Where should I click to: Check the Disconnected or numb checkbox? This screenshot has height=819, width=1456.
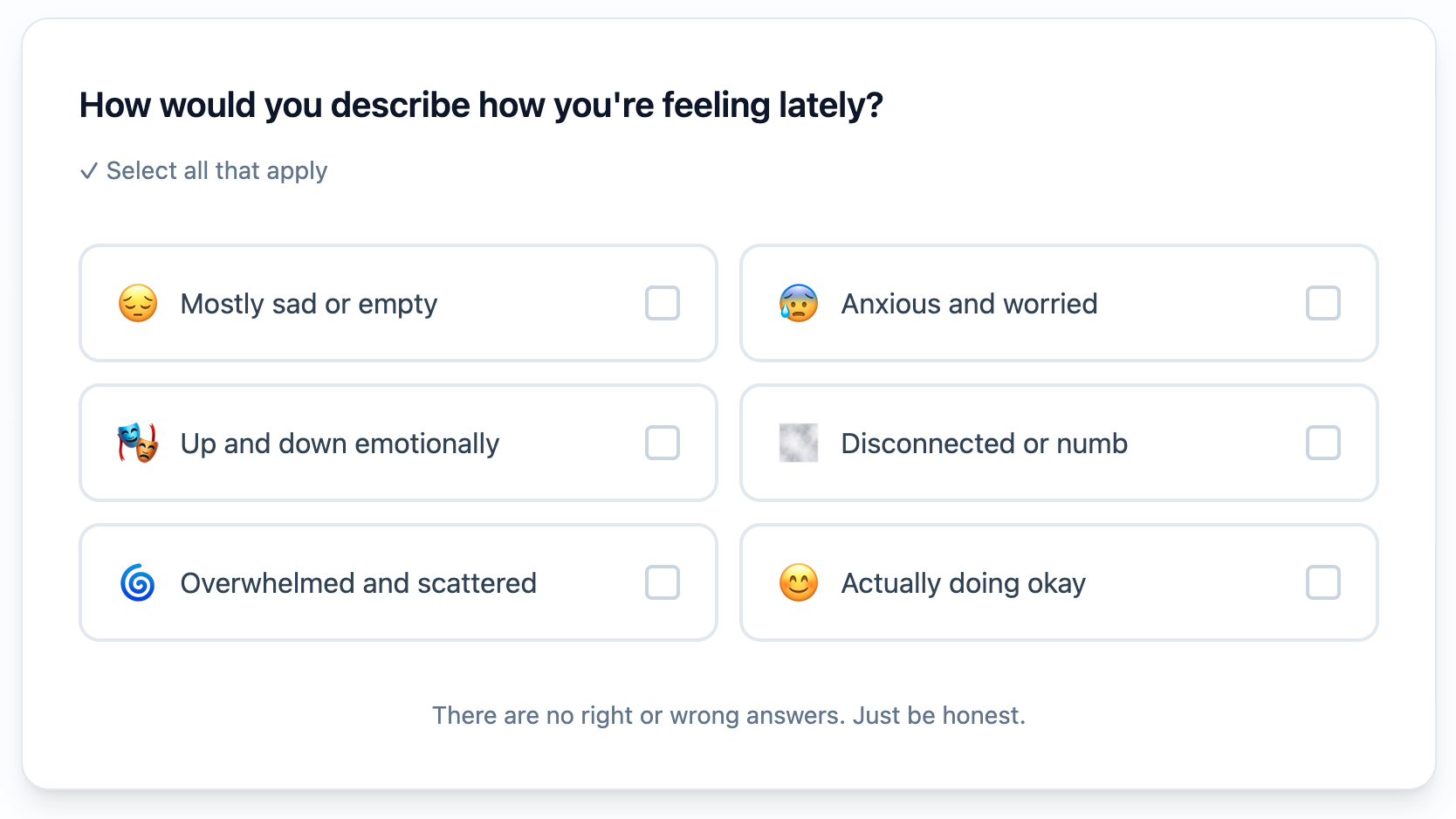[1323, 443]
